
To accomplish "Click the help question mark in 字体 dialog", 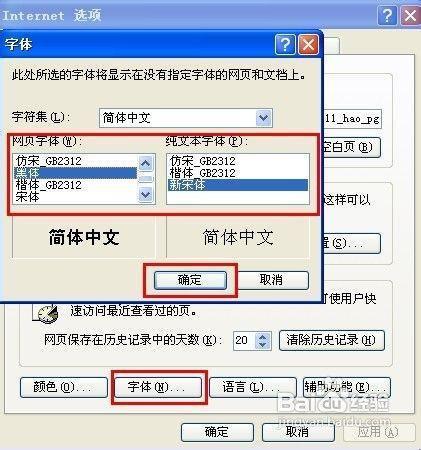I will 285,44.
